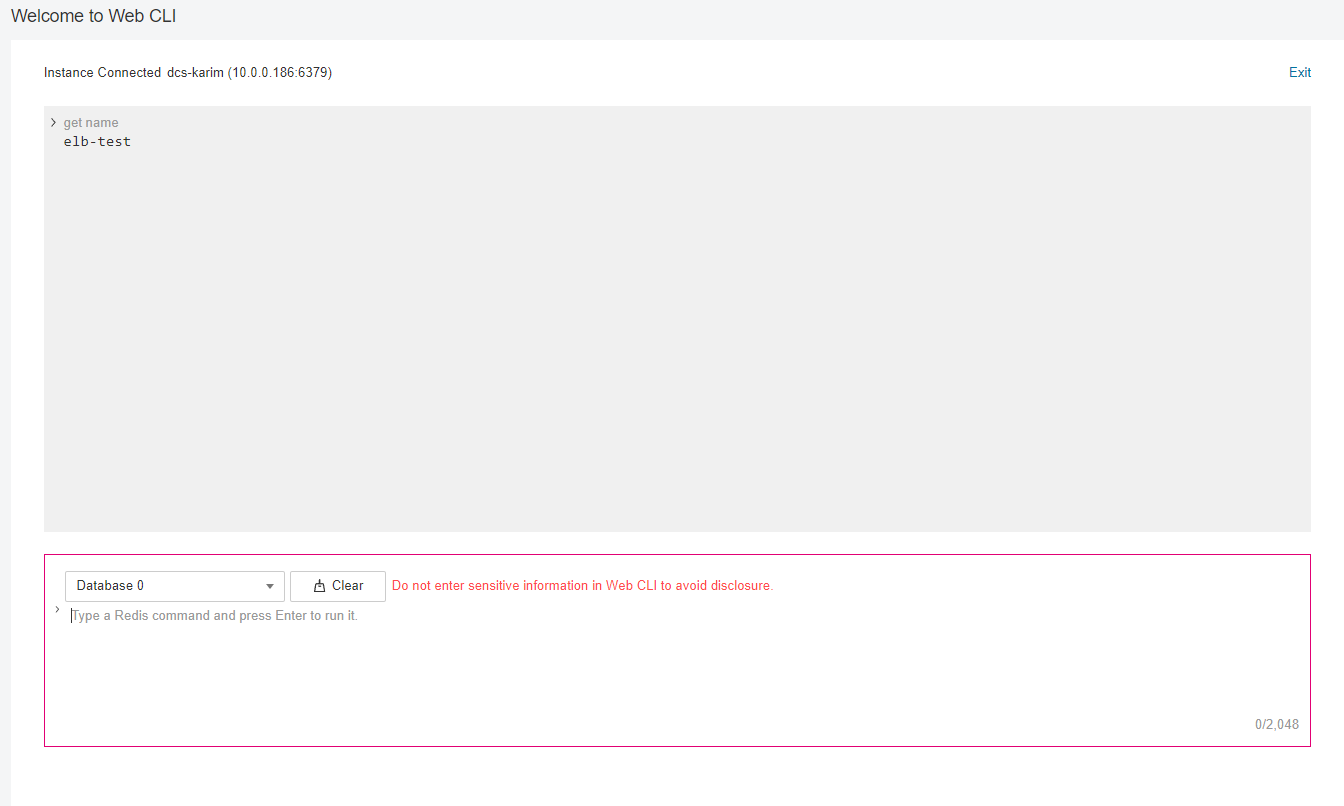Click the IP address 10.0.0.186:6379

click(280, 73)
